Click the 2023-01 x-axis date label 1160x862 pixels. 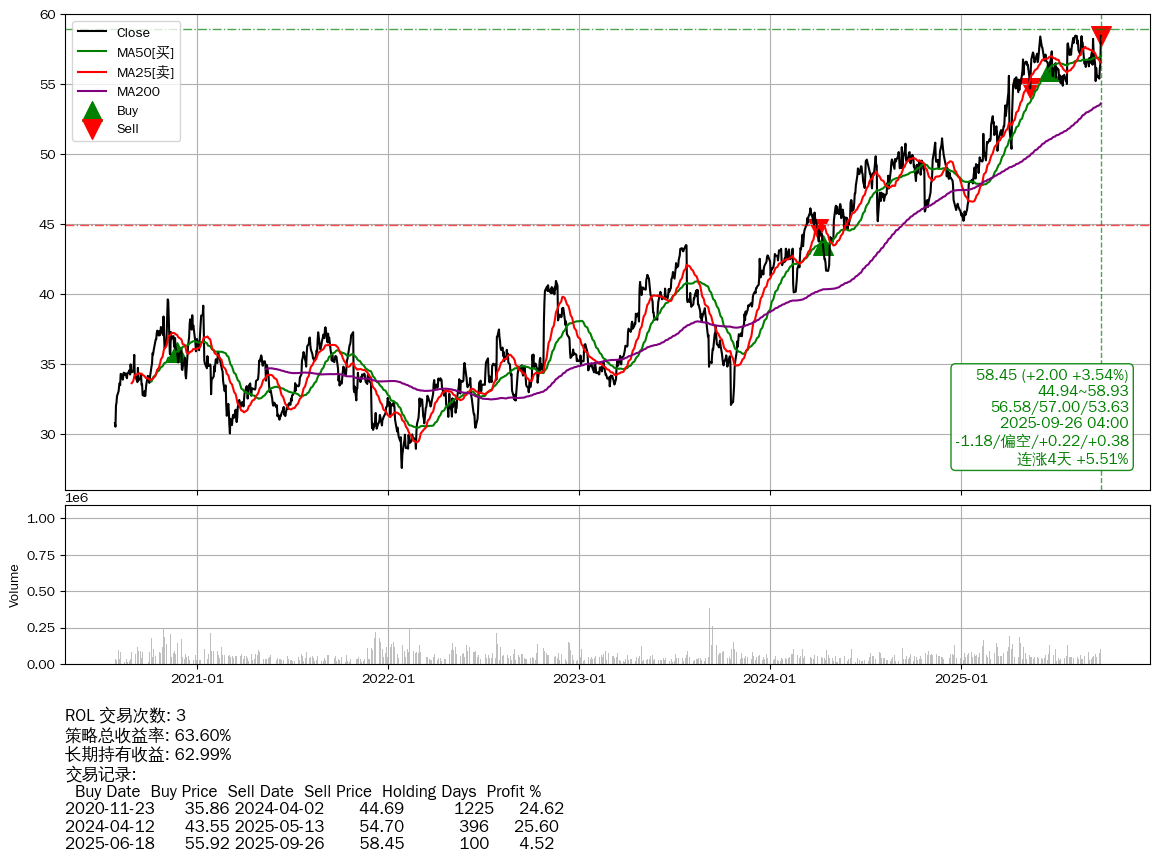[x=579, y=679]
